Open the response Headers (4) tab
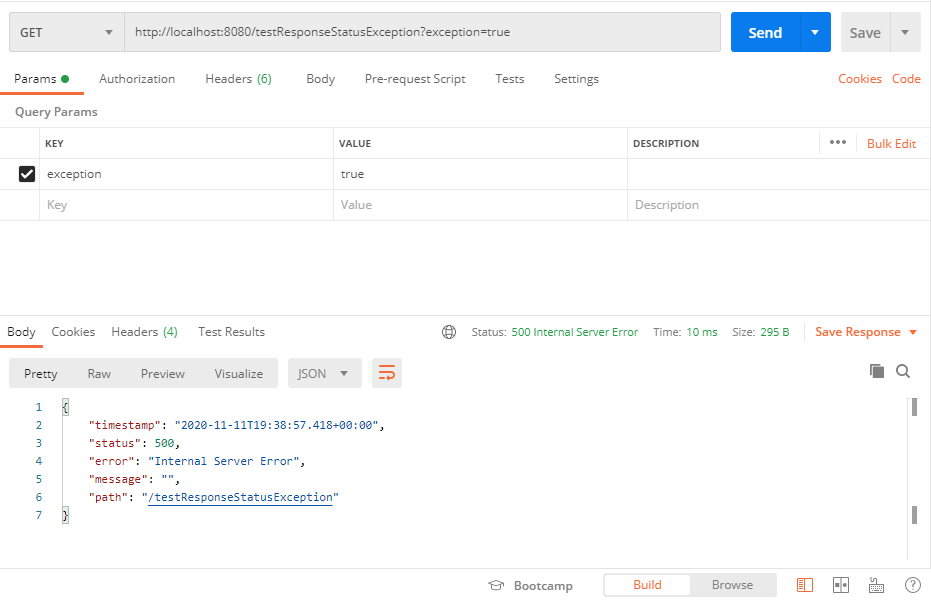This screenshot has height=601, width=931. (x=144, y=332)
